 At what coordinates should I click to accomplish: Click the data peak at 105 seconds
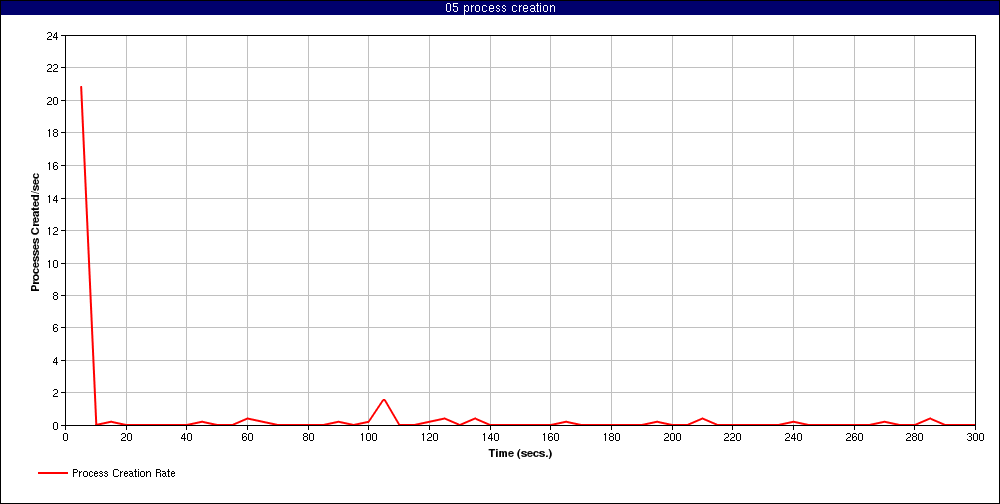pyautogui.click(x=384, y=399)
